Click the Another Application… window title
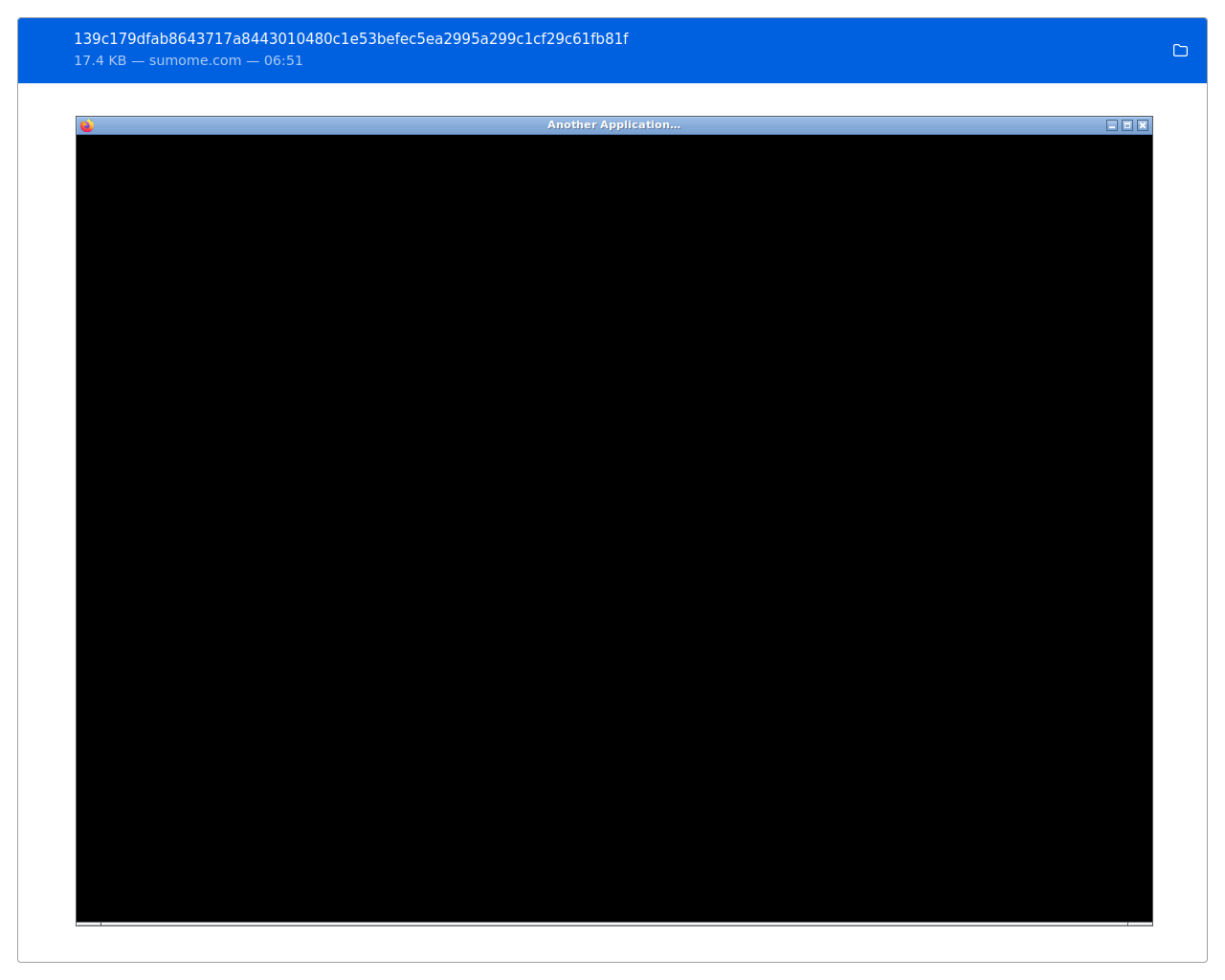The image size is (1225, 980). [613, 125]
